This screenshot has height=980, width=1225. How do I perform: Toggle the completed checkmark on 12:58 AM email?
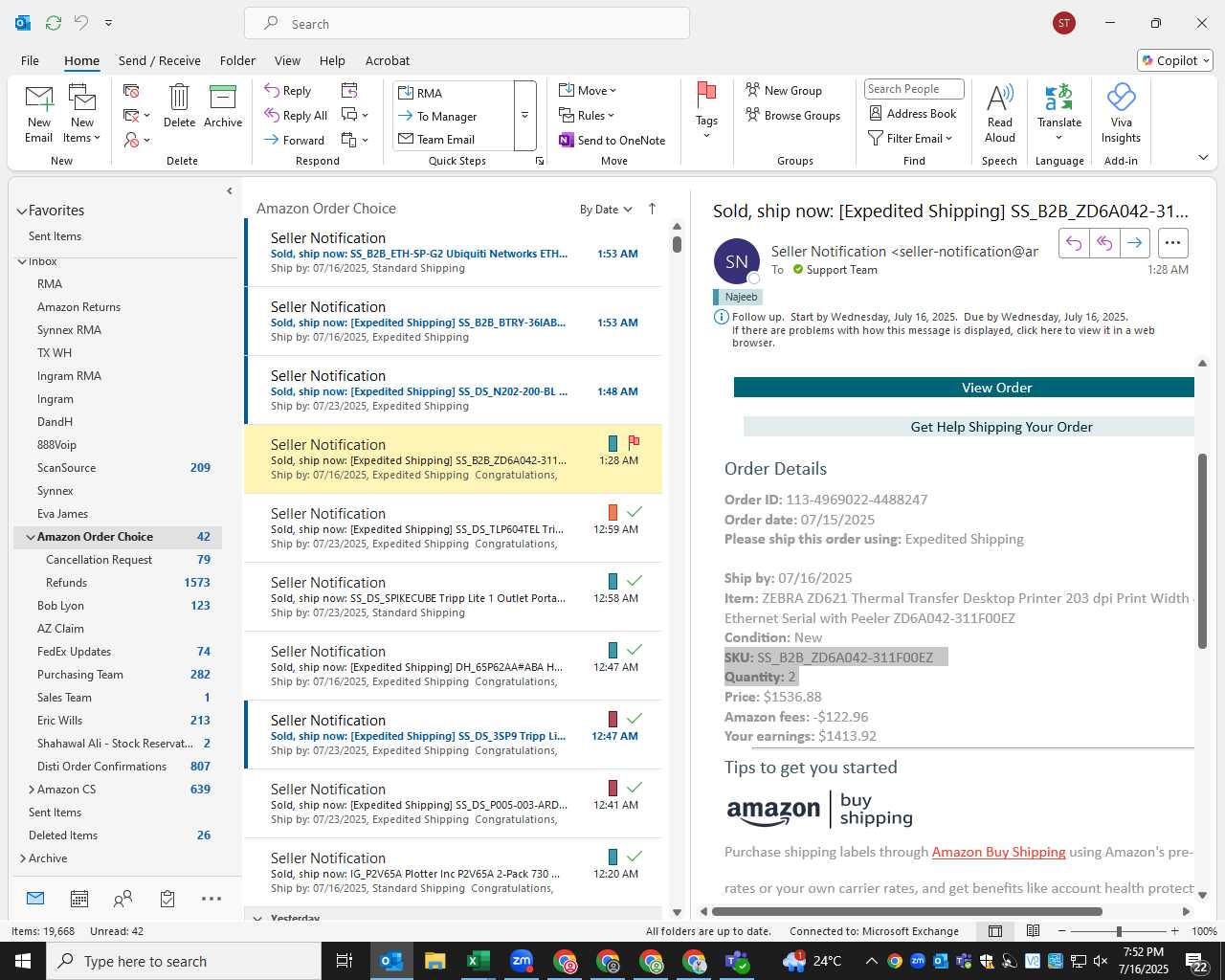click(634, 581)
